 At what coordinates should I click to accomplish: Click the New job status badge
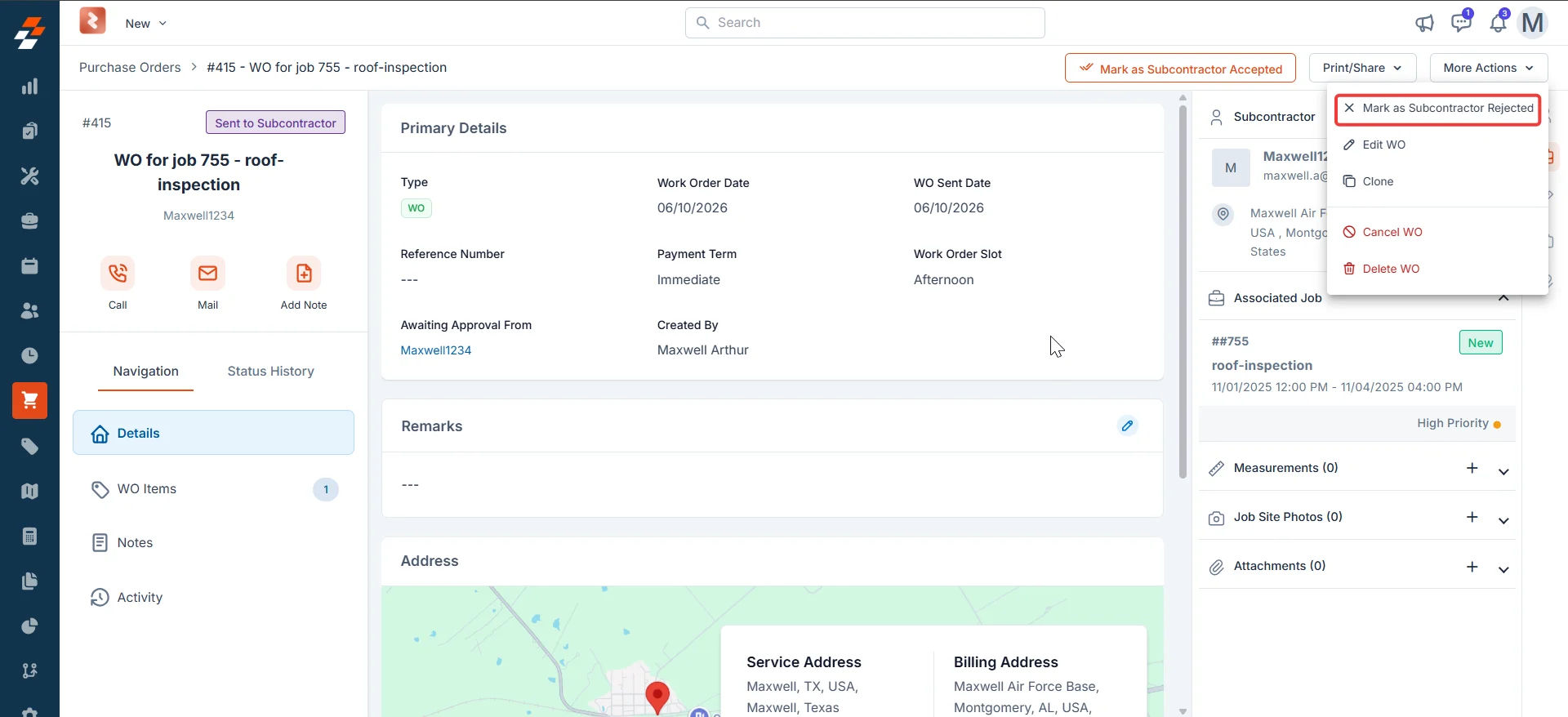coord(1480,342)
